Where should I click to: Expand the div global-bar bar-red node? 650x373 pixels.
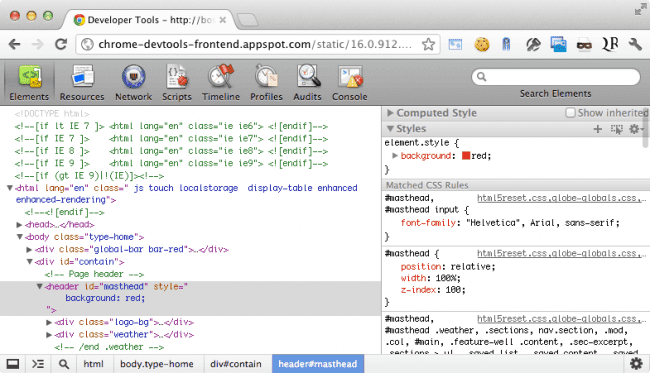pyautogui.click(x=29, y=249)
